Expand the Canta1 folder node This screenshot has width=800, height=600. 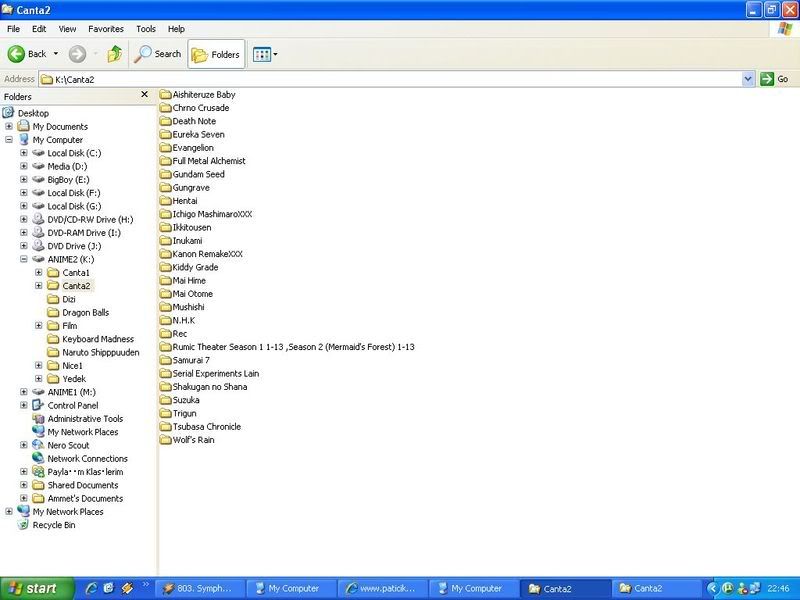[38, 272]
